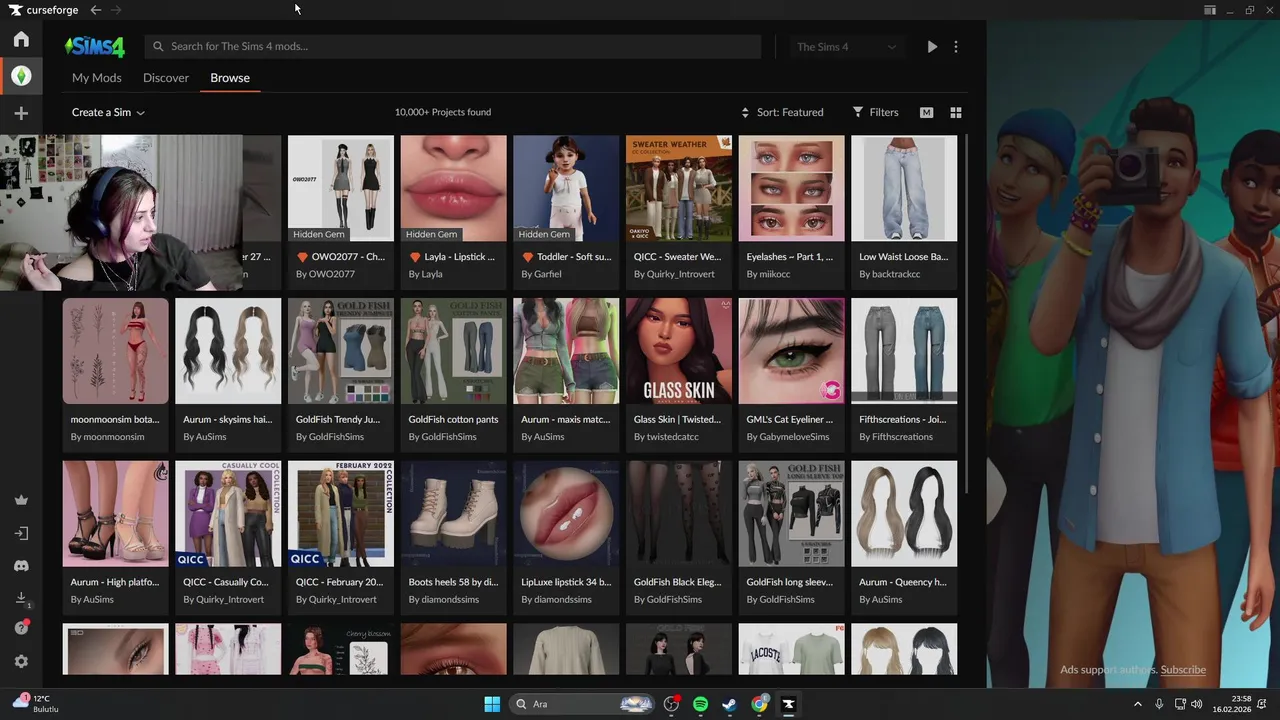Open the settings gear in sidebar
1280x720 pixels.
pos(21,661)
